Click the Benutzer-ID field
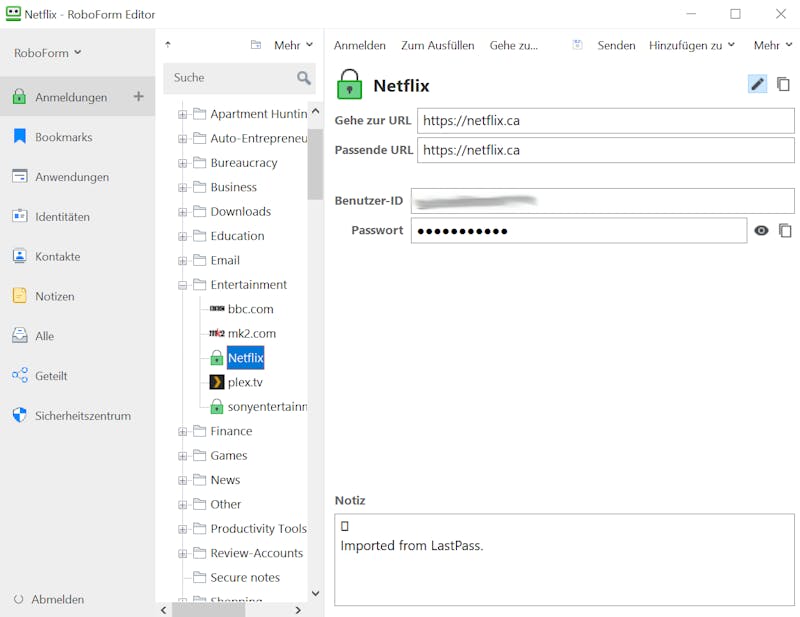 coord(603,201)
